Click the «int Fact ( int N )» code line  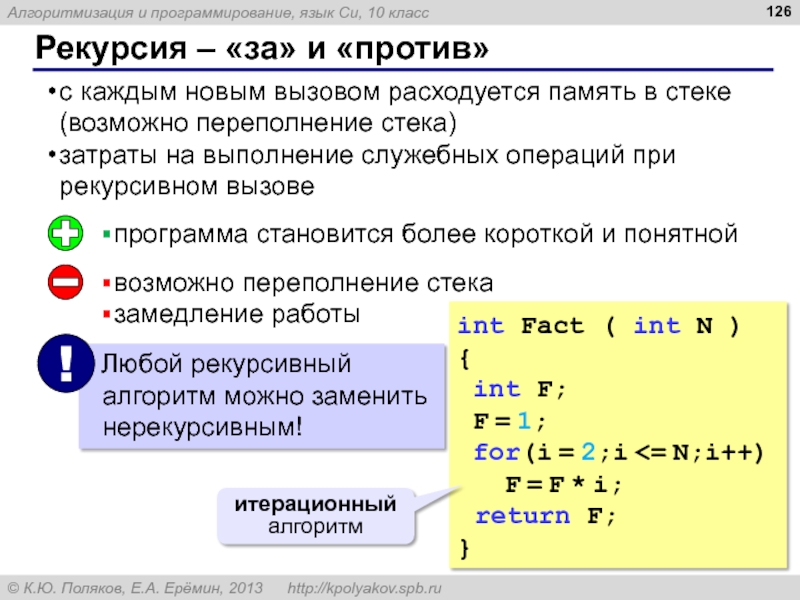pyautogui.click(x=598, y=326)
